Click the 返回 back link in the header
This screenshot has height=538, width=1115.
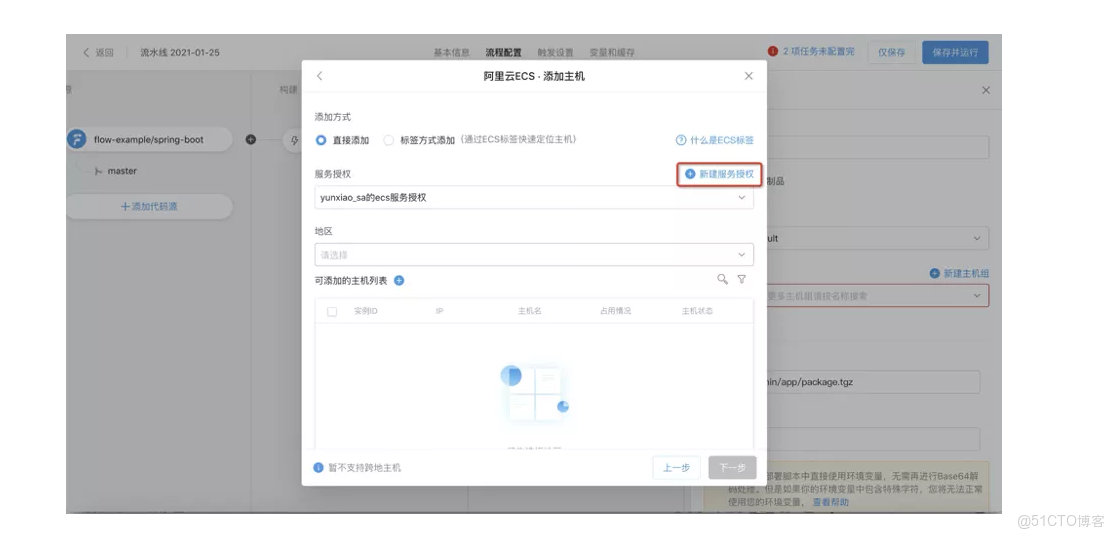tap(98, 53)
